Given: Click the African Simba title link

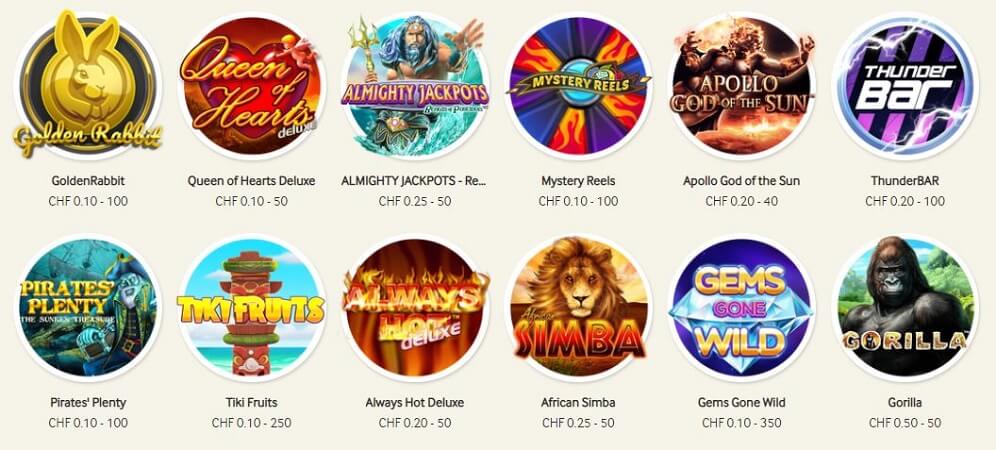Looking at the screenshot, I should click(578, 402).
